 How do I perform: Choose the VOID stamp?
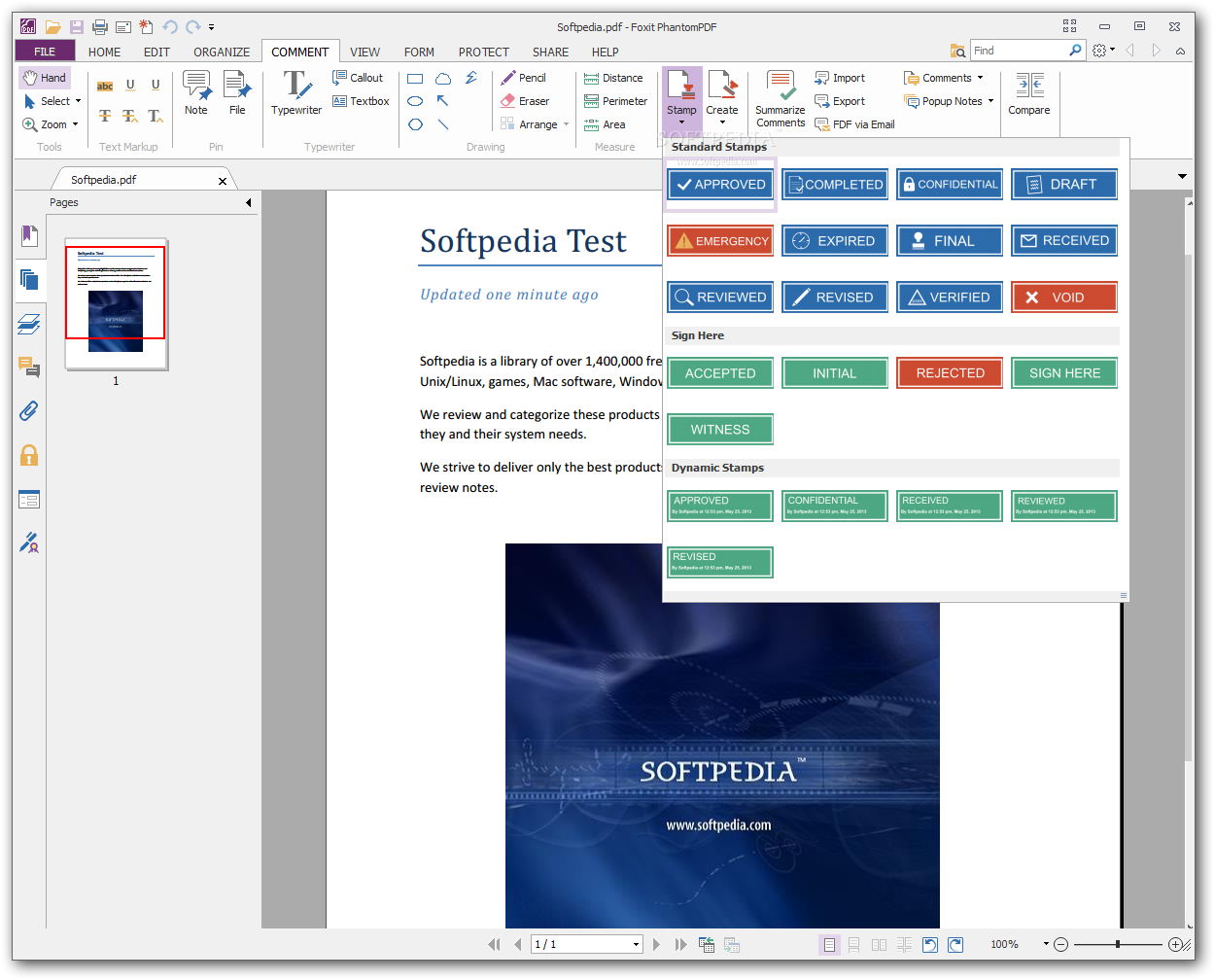pos(1064,297)
